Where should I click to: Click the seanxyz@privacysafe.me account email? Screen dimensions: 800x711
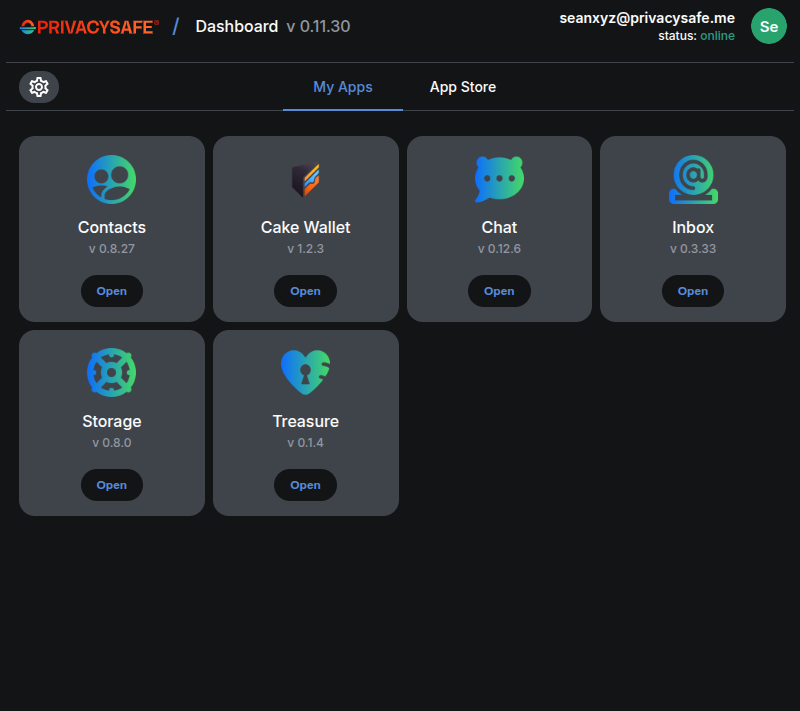point(647,18)
